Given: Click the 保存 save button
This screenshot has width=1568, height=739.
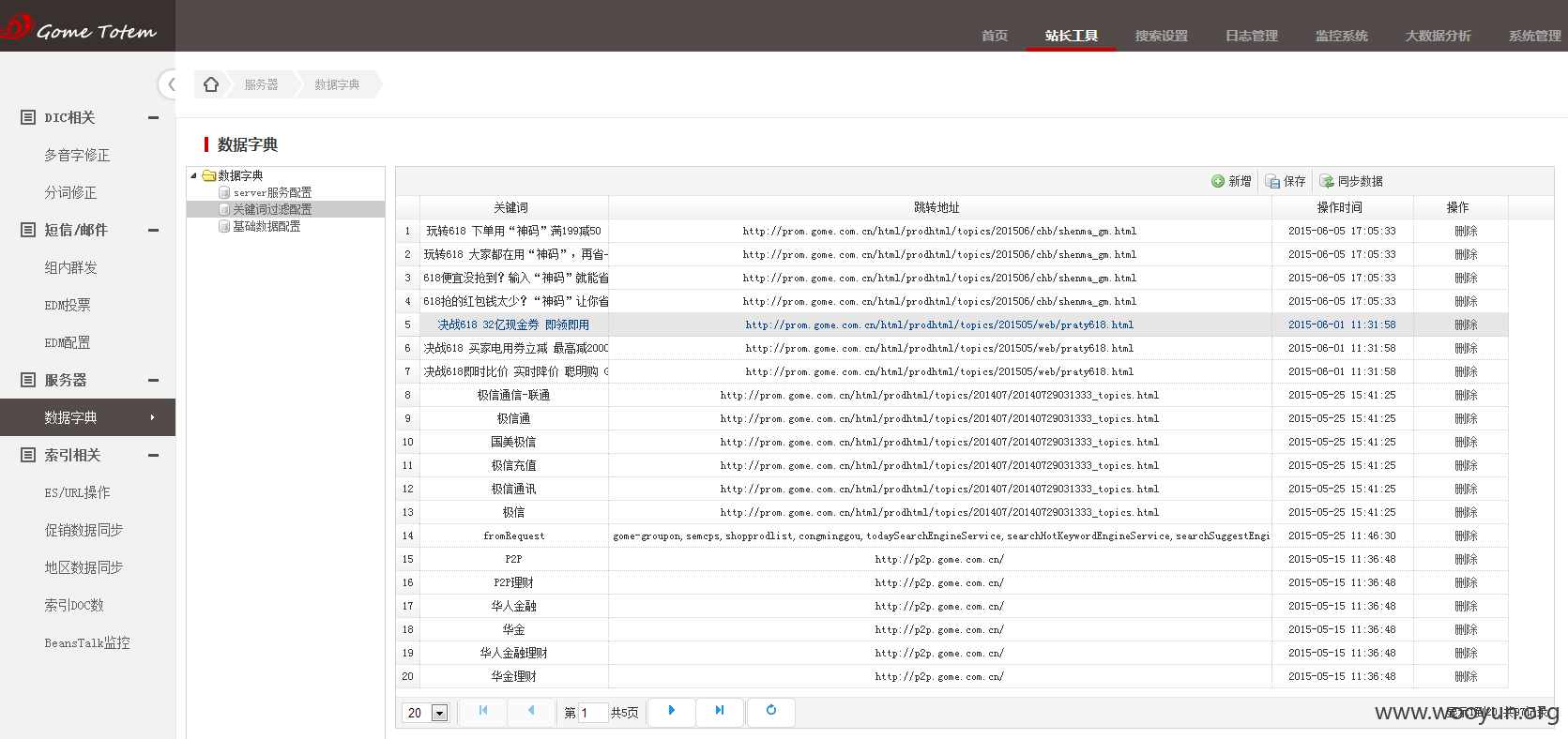Looking at the screenshot, I should [x=1285, y=181].
